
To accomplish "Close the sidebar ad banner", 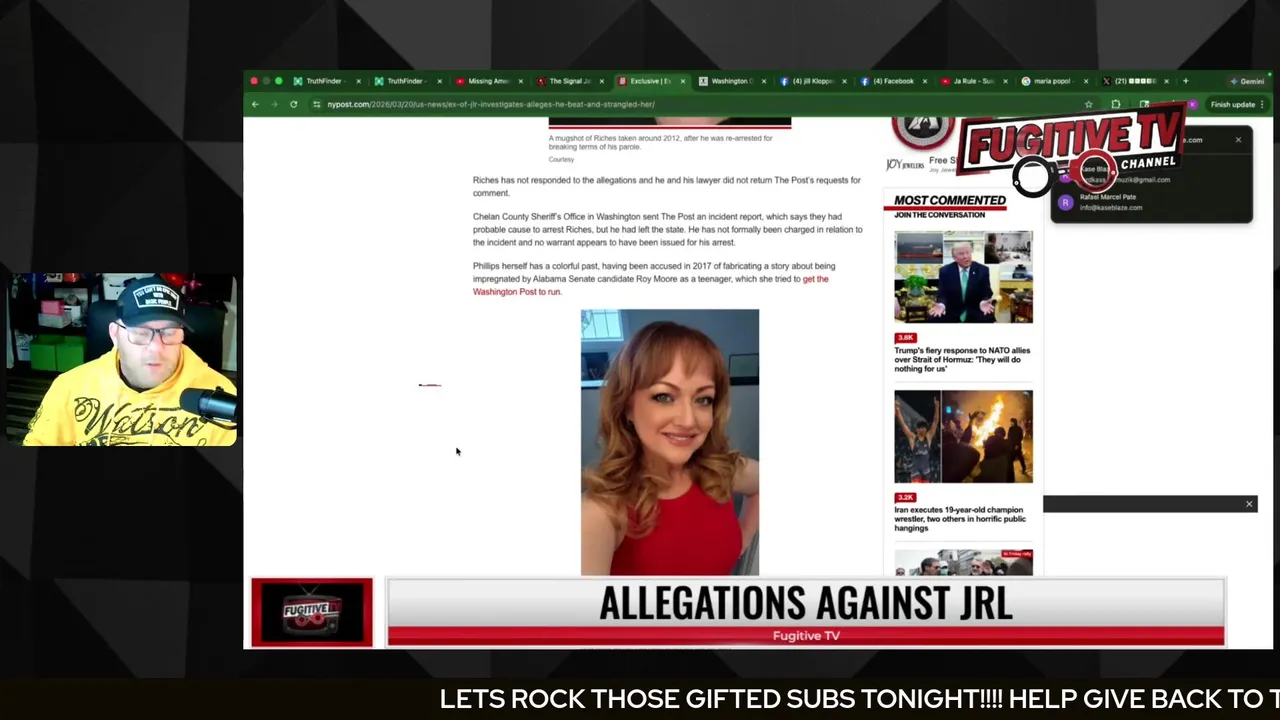I will (x=1249, y=504).
